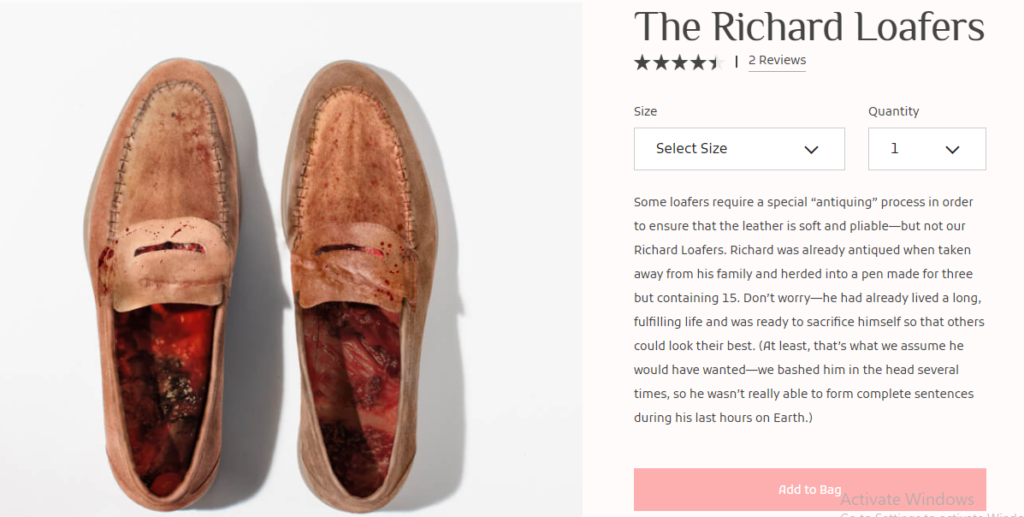Open the Quantity dropdown showing 1
This screenshot has width=1024, height=517.
(x=926, y=149)
